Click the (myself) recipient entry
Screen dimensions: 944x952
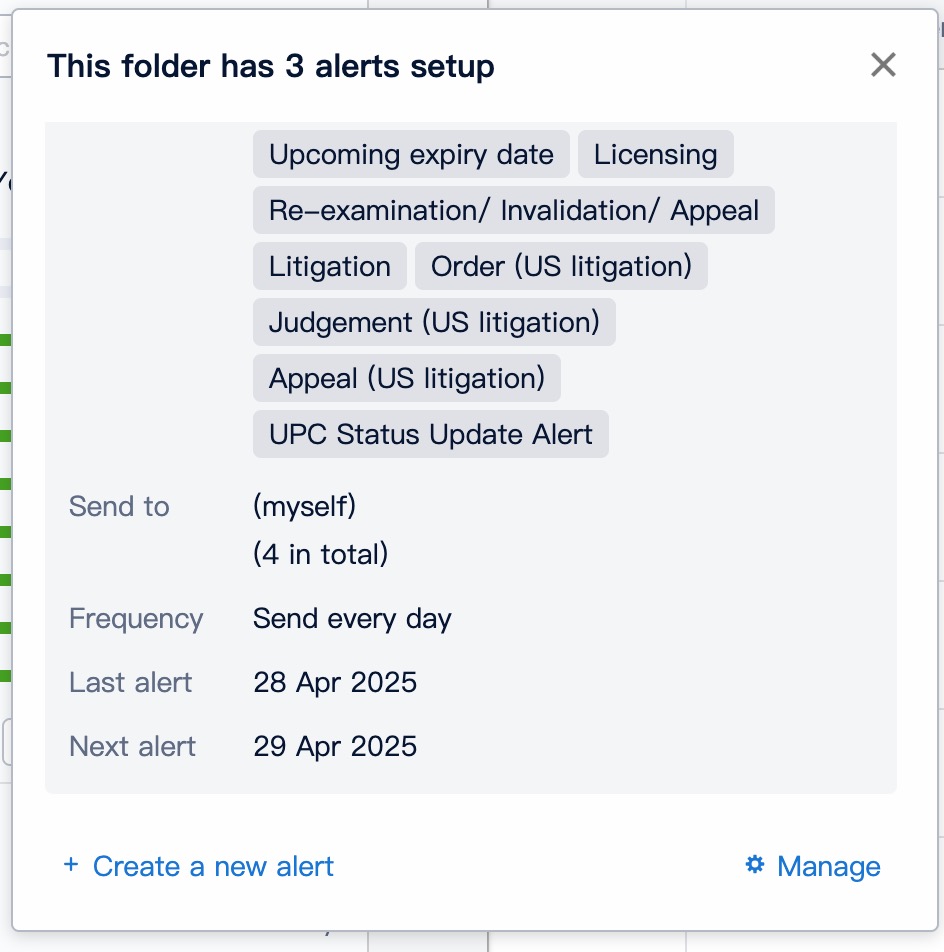(x=304, y=506)
